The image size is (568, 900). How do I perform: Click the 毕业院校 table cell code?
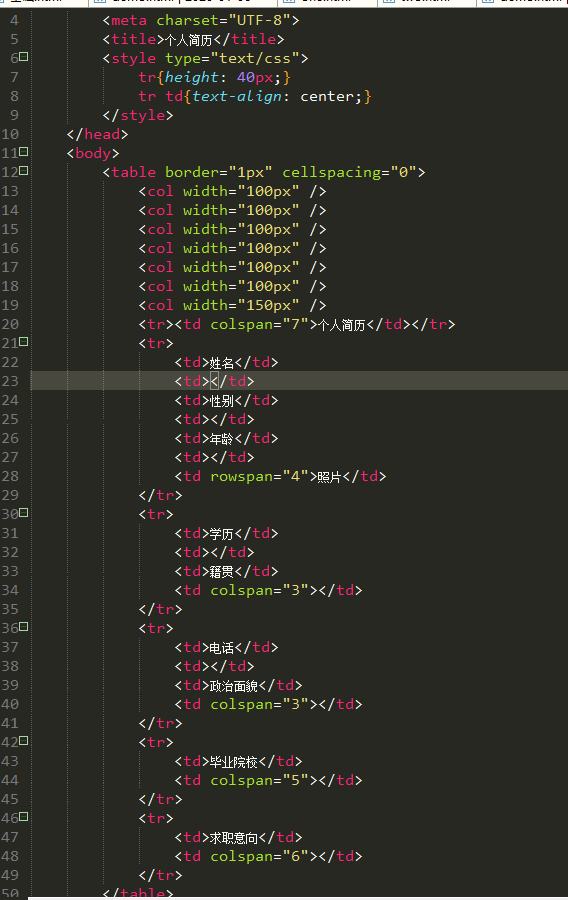(238, 762)
